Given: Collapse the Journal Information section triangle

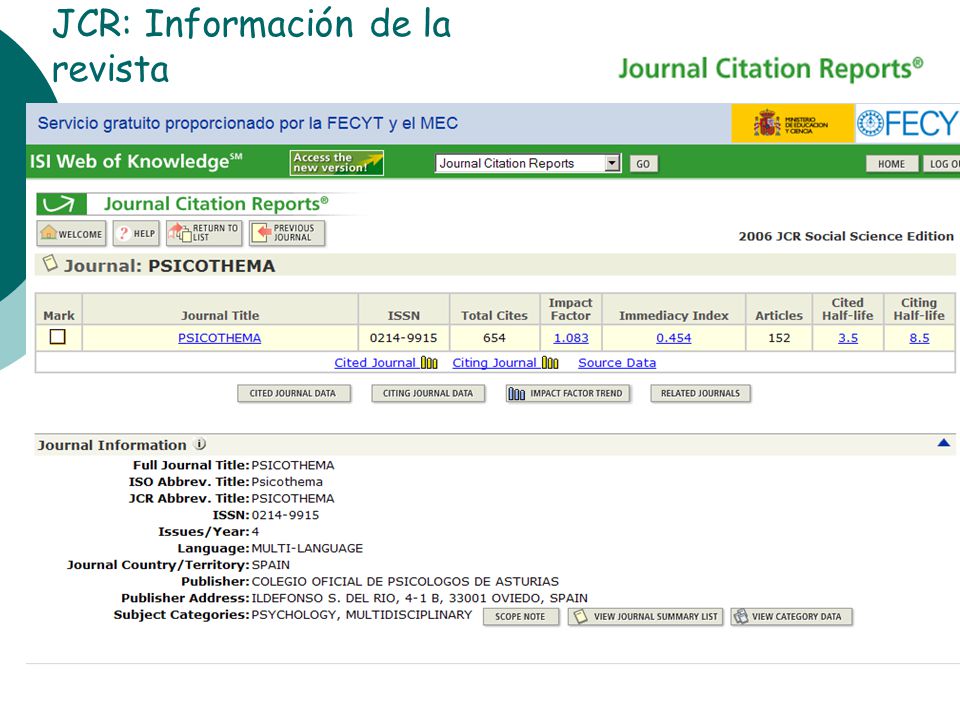Looking at the screenshot, I should pos(943,443).
